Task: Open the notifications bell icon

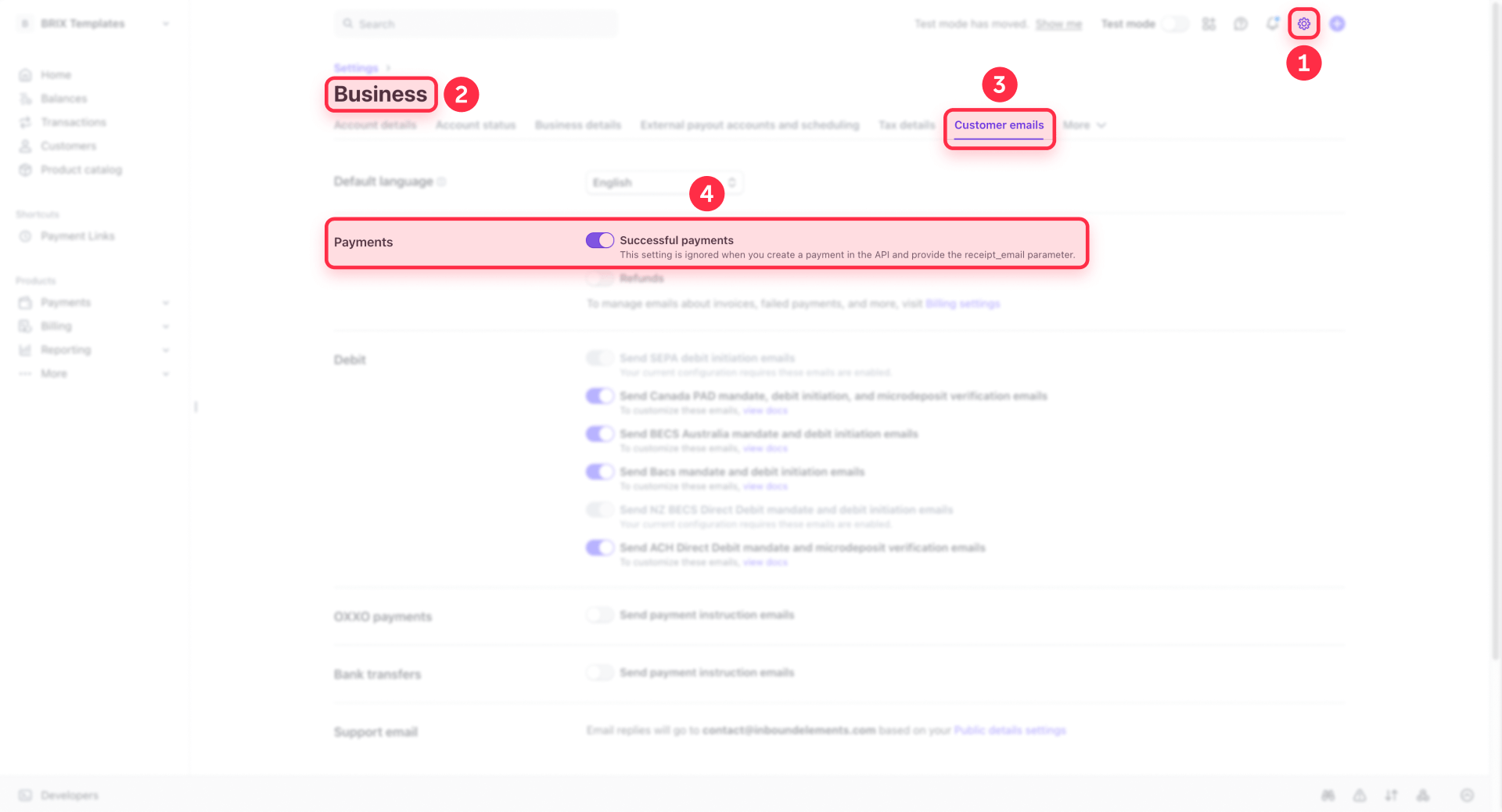Action: (1272, 23)
